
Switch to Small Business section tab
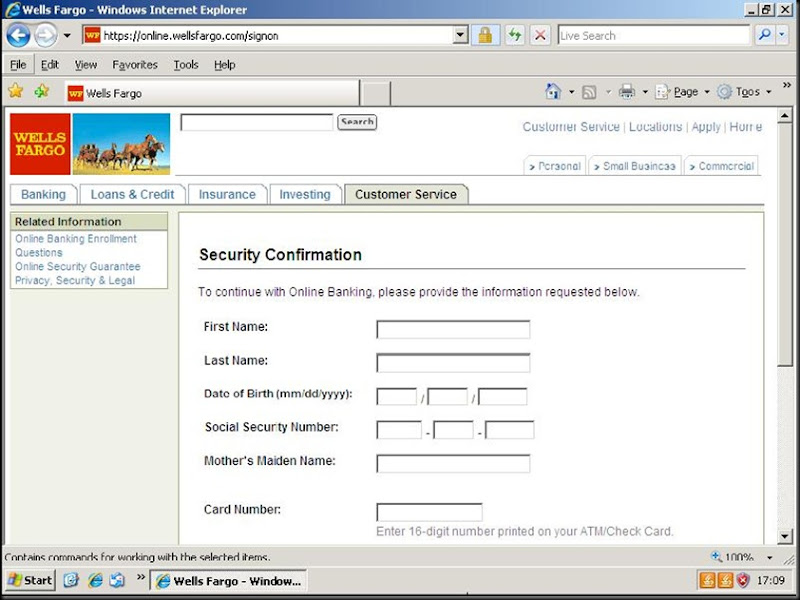click(x=634, y=166)
